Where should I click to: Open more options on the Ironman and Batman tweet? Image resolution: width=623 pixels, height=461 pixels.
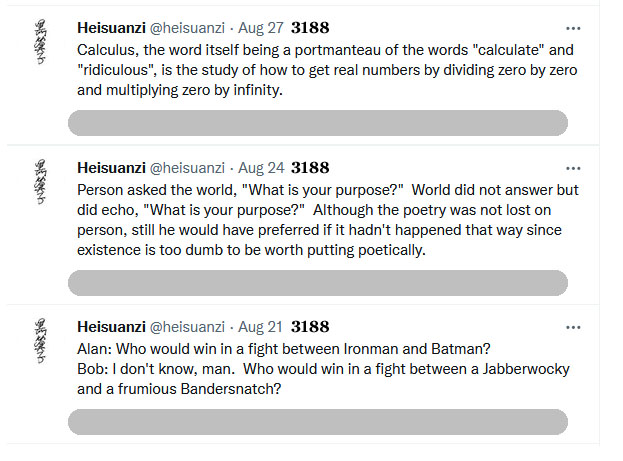click(x=573, y=327)
